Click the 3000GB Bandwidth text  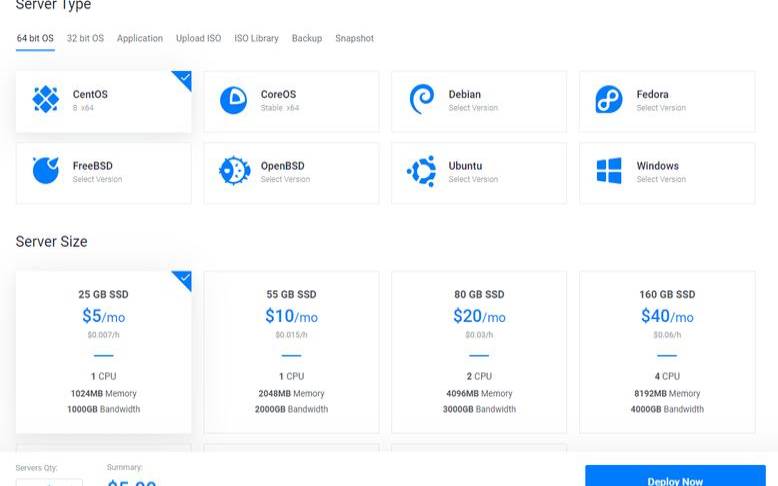point(479,409)
